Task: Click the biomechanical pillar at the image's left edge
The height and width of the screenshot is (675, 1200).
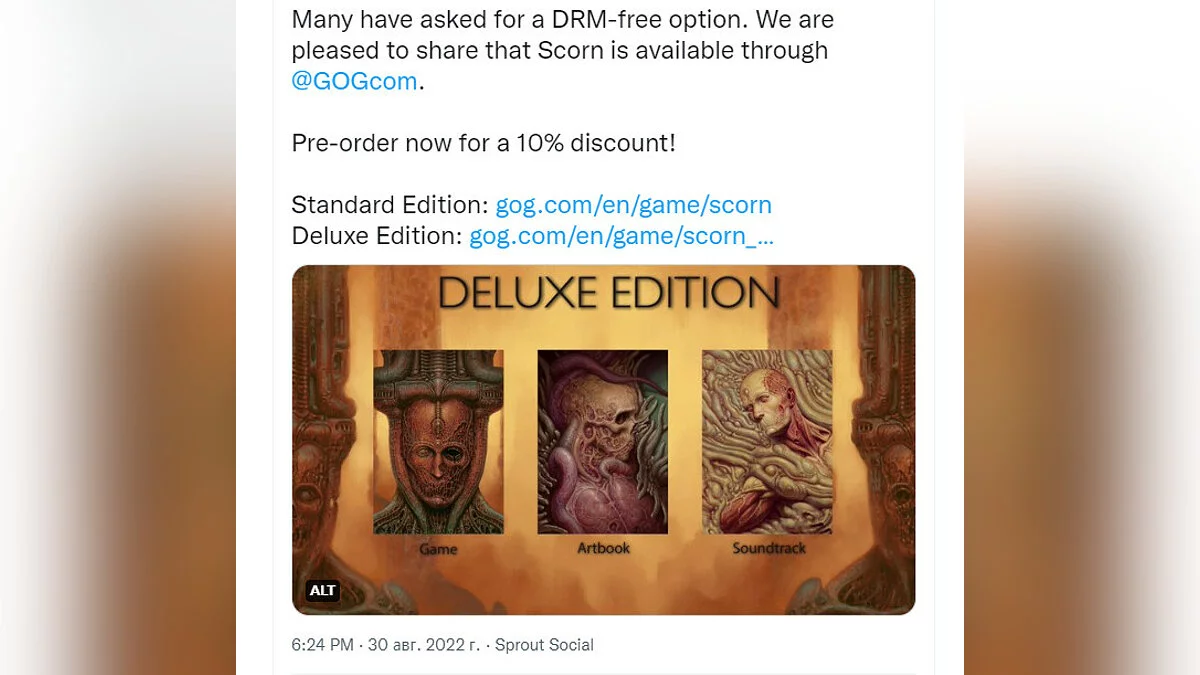Action: click(x=320, y=440)
